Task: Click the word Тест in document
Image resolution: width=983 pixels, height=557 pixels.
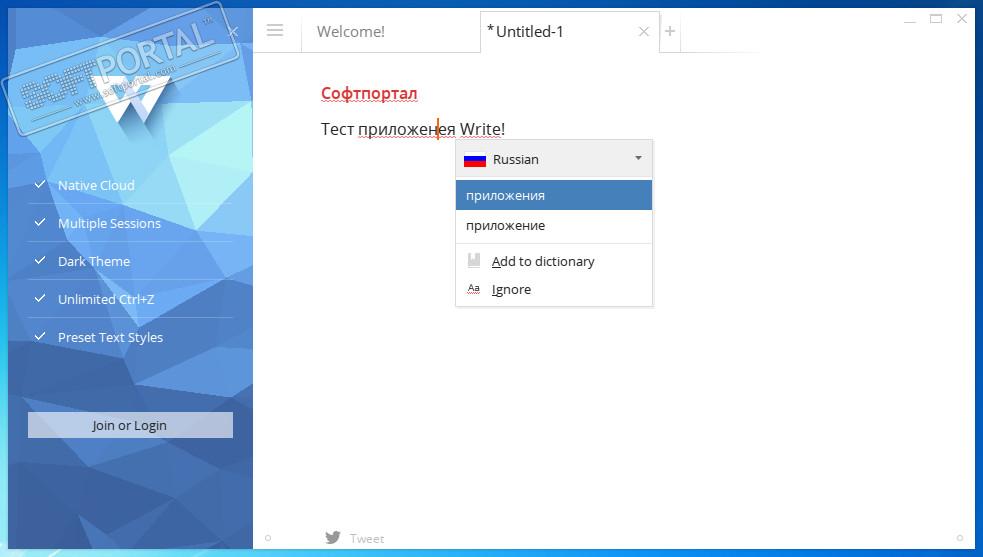Action: click(337, 129)
